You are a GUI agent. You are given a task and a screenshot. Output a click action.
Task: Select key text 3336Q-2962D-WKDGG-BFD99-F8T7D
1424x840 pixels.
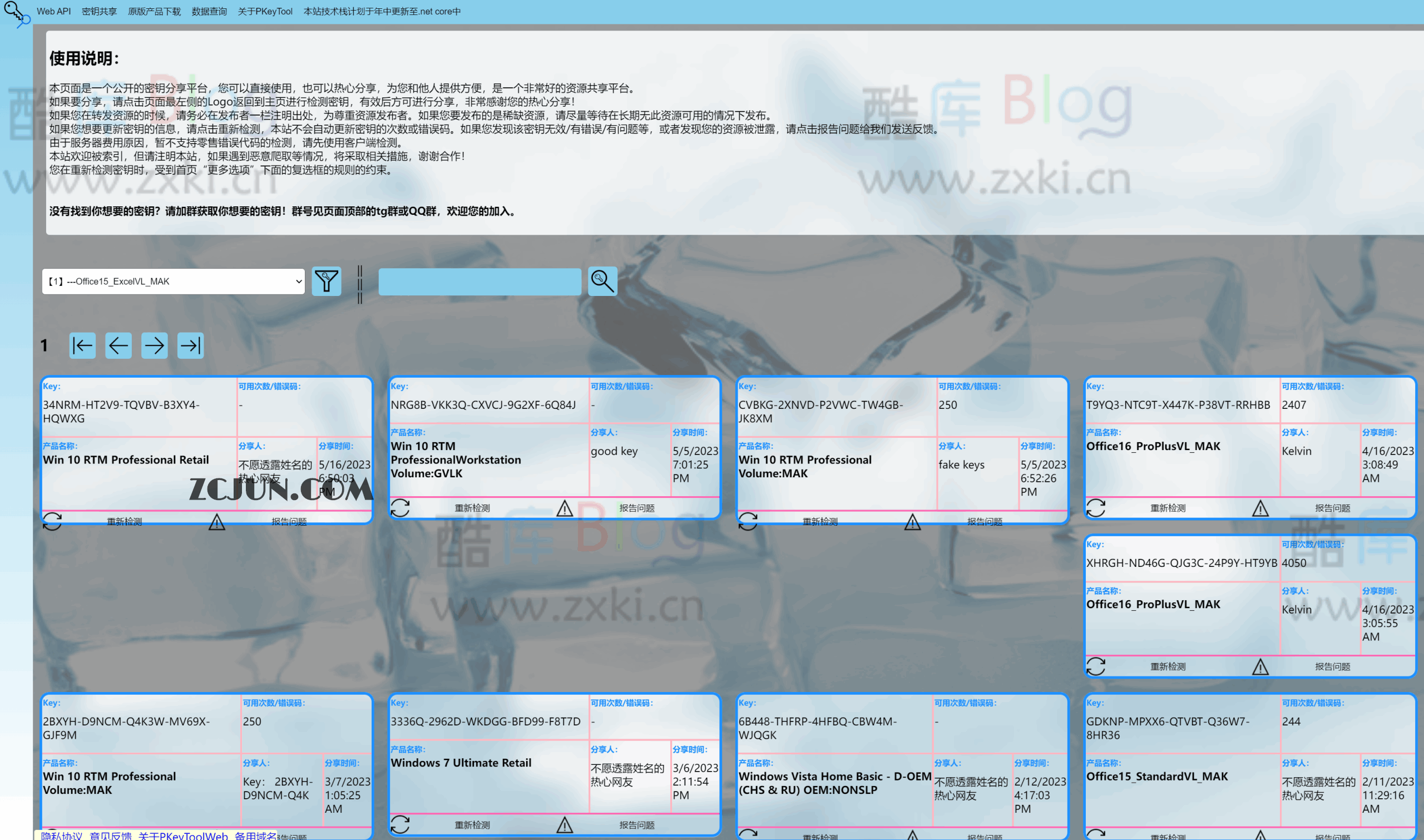486,721
